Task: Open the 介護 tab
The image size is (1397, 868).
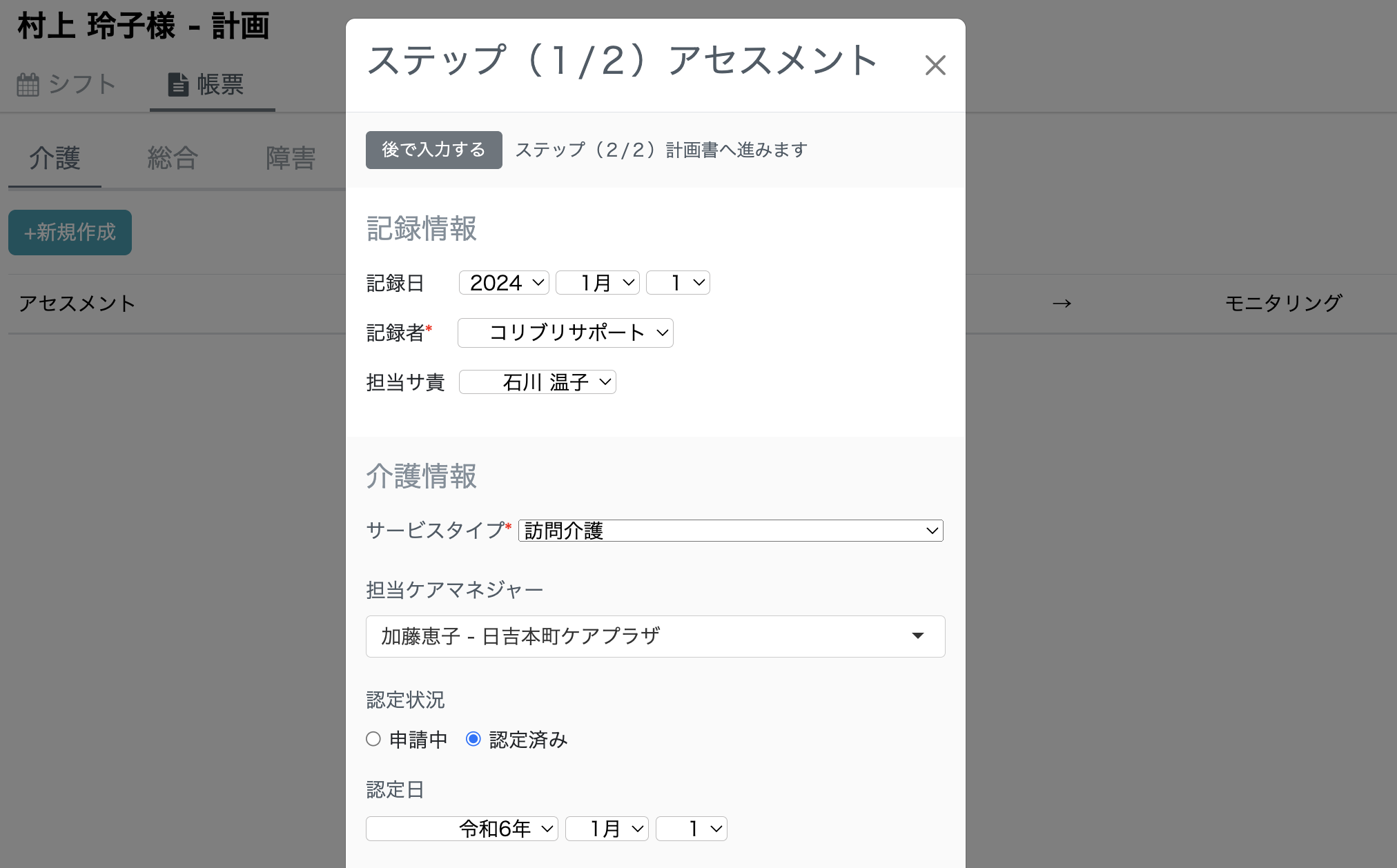Action: (x=54, y=158)
